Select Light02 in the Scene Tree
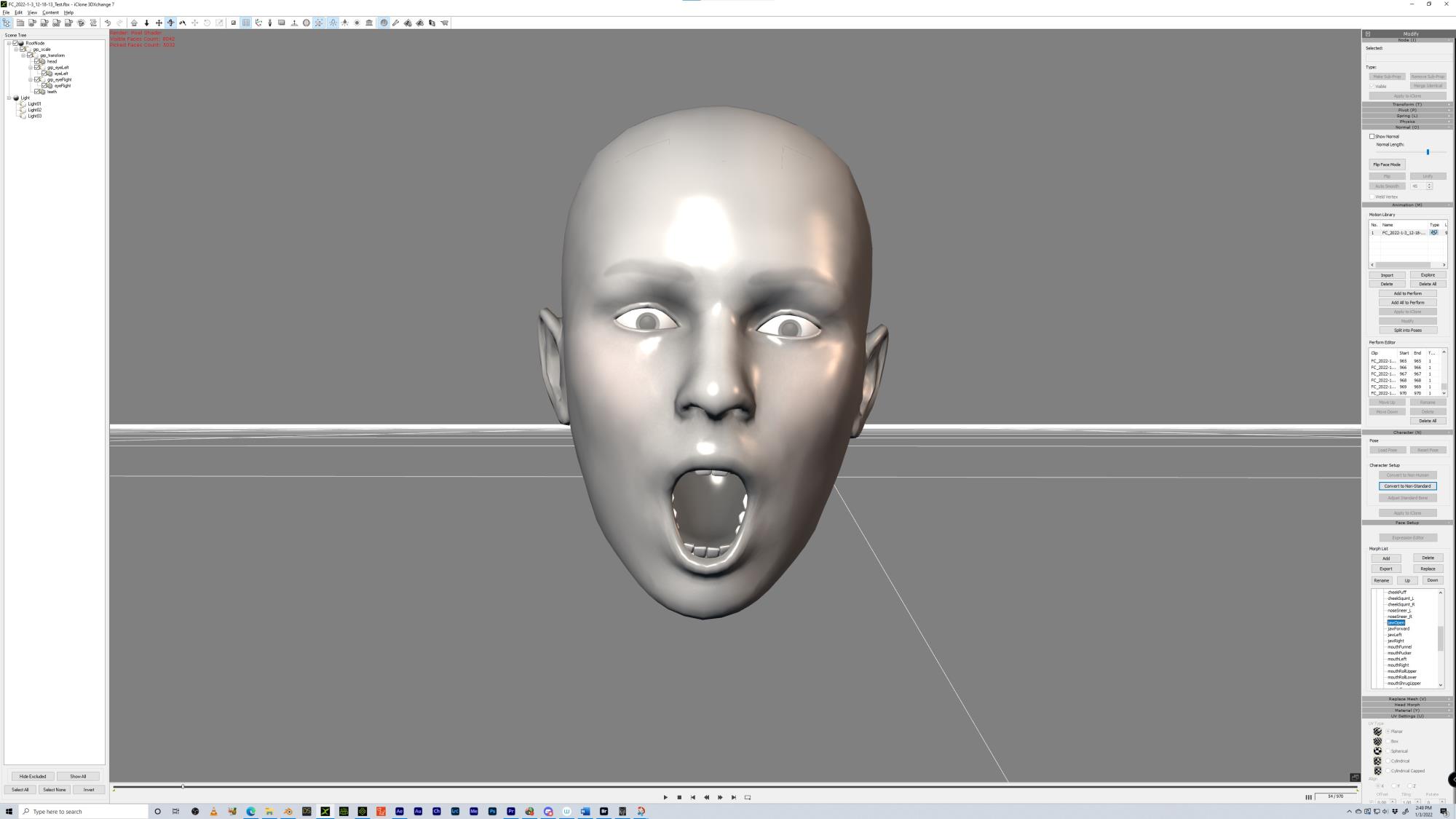The height and width of the screenshot is (819, 1456). point(34,110)
